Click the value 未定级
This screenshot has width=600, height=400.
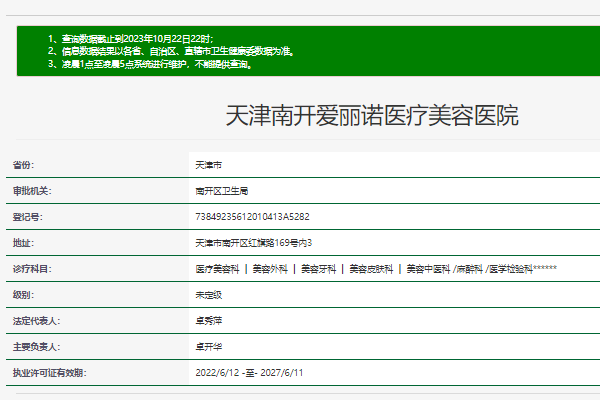coord(209,295)
